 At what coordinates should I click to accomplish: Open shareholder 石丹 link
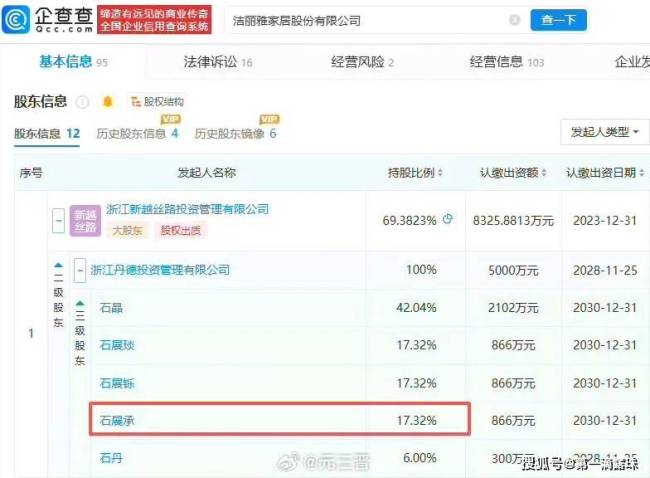(x=111, y=458)
